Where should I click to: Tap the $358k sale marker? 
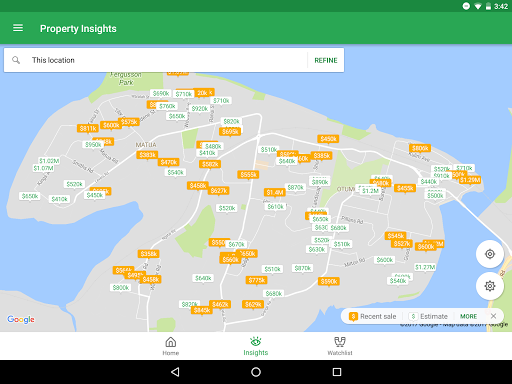coord(148,254)
